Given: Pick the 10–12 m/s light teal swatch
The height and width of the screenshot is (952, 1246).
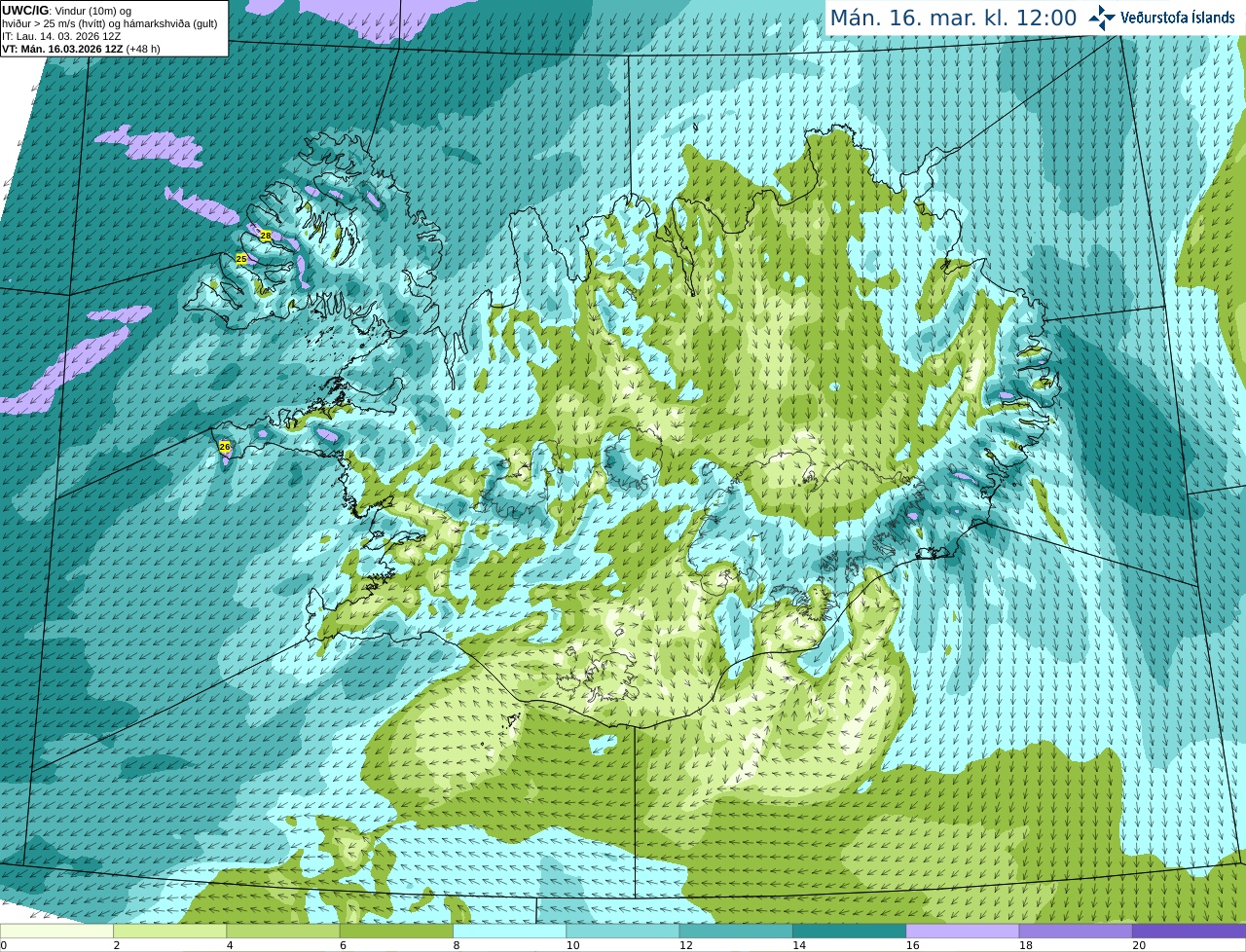Looking at the screenshot, I should point(623,931).
